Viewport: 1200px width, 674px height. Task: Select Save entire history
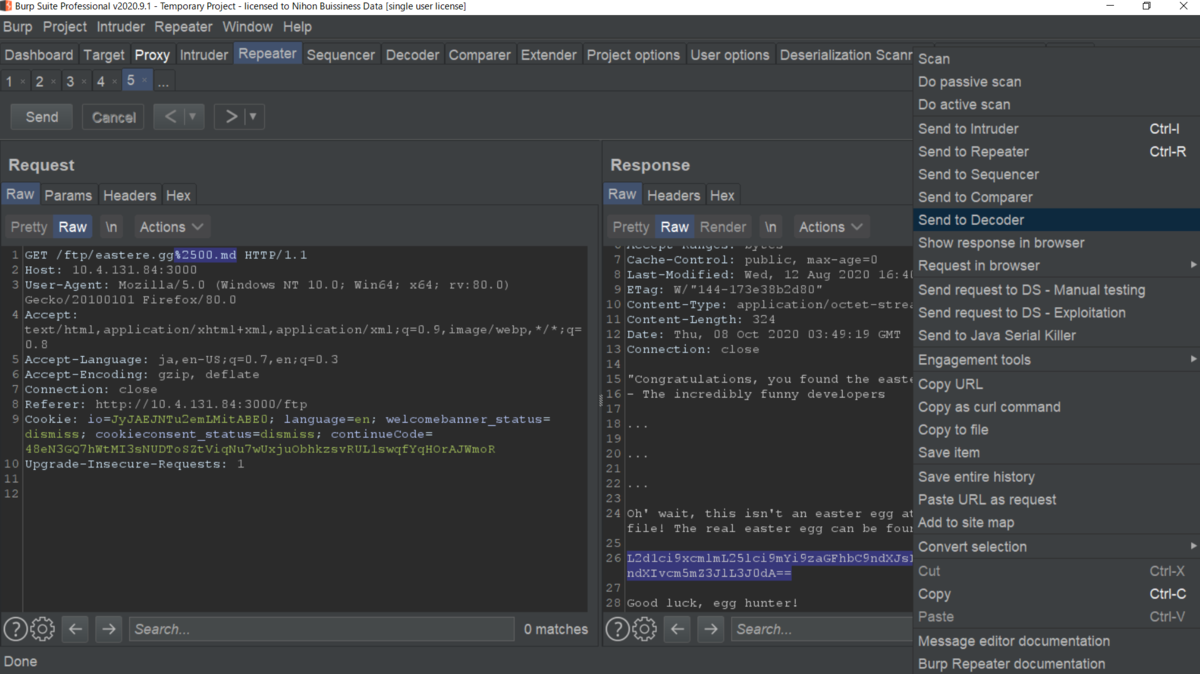(1056, 477)
